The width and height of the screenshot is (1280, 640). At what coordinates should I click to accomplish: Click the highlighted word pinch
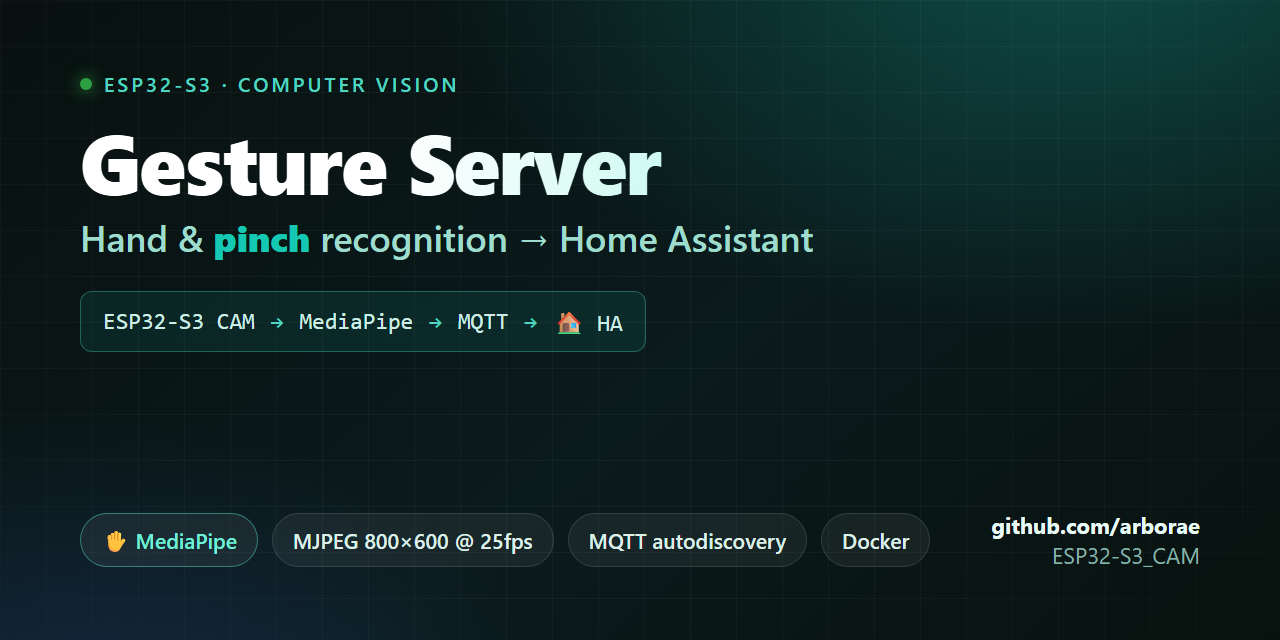[x=262, y=240]
